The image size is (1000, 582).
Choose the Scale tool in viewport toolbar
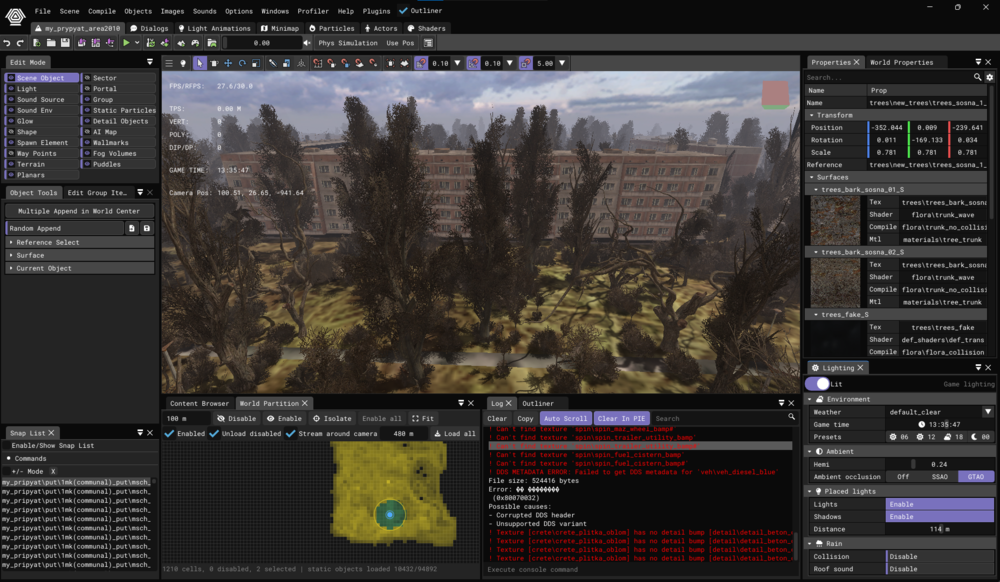tap(256, 63)
